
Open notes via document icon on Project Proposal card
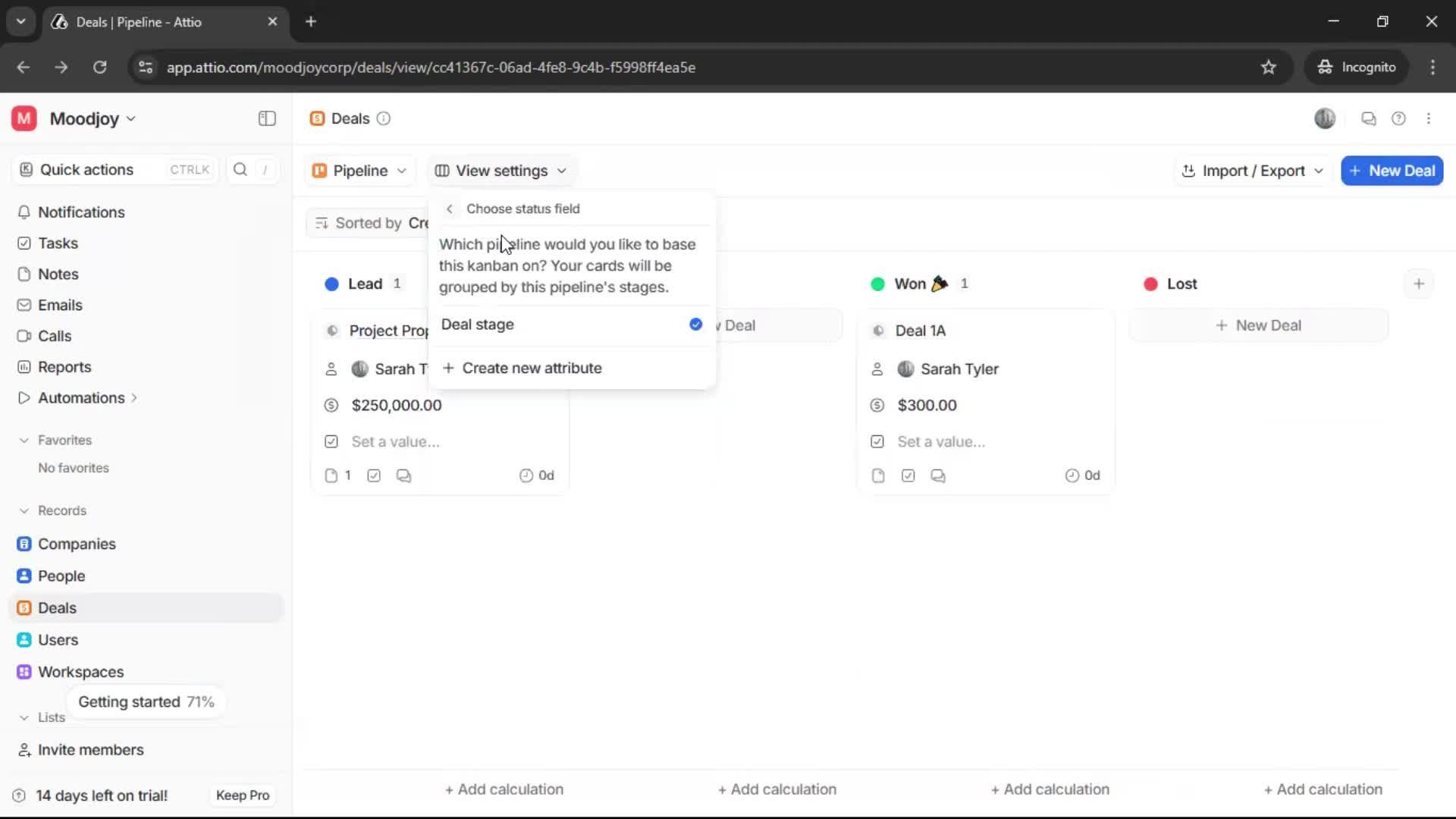(331, 475)
